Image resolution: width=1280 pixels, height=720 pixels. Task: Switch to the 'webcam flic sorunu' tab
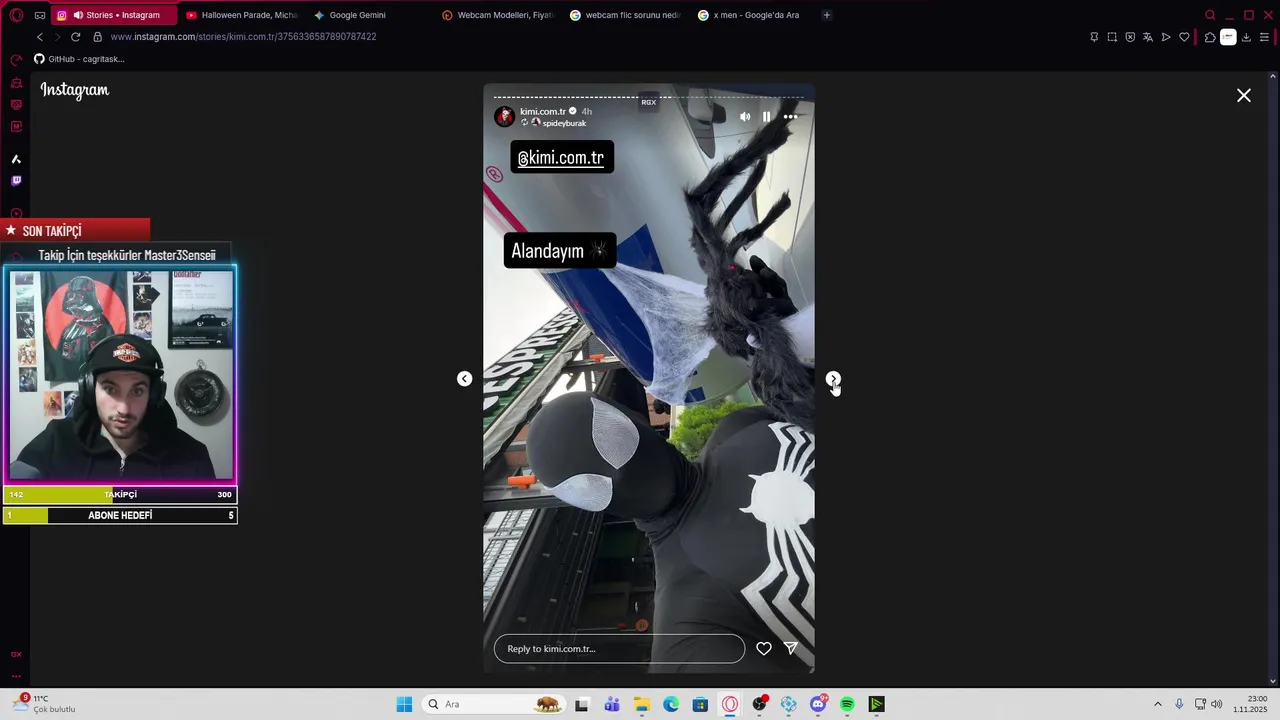click(626, 15)
